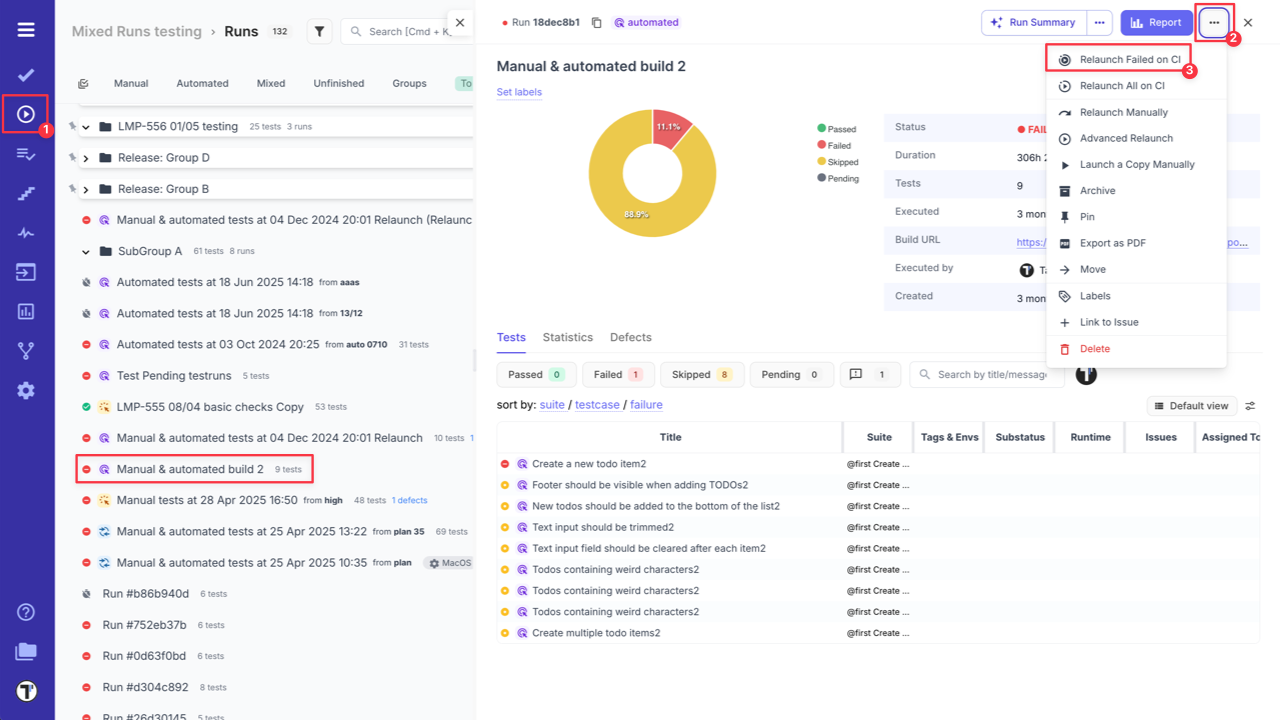Open project Settings via the gear icon

(26, 390)
